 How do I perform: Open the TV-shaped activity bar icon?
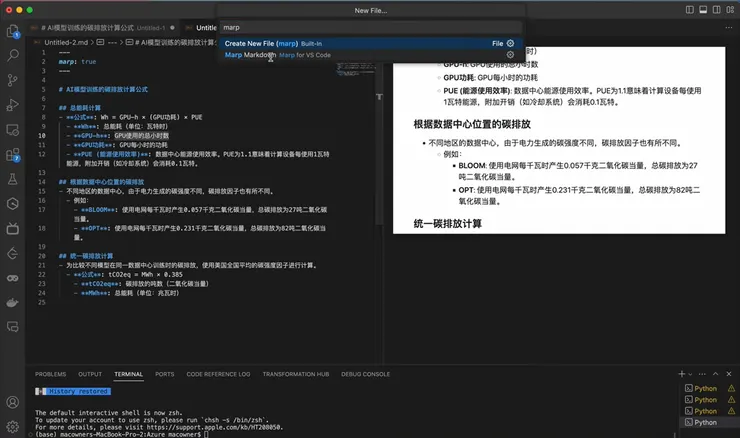point(13,228)
